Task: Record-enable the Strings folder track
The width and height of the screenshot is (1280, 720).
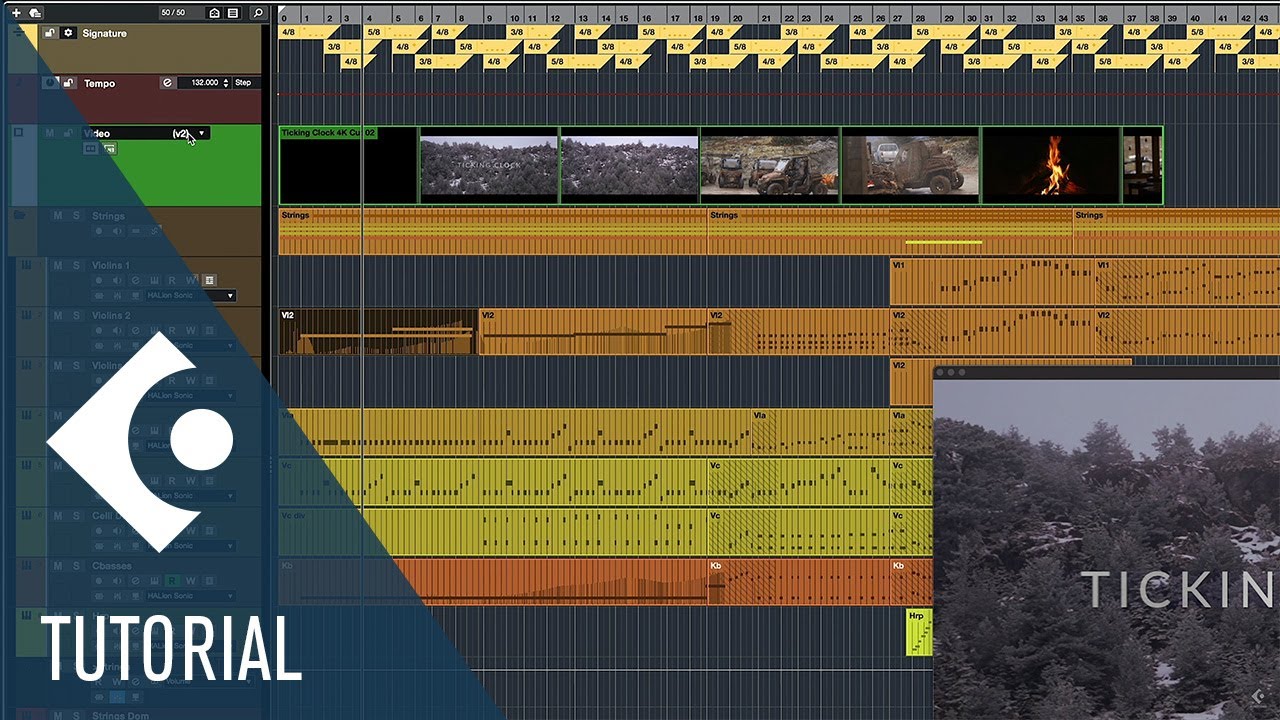Action: (99, 231)
